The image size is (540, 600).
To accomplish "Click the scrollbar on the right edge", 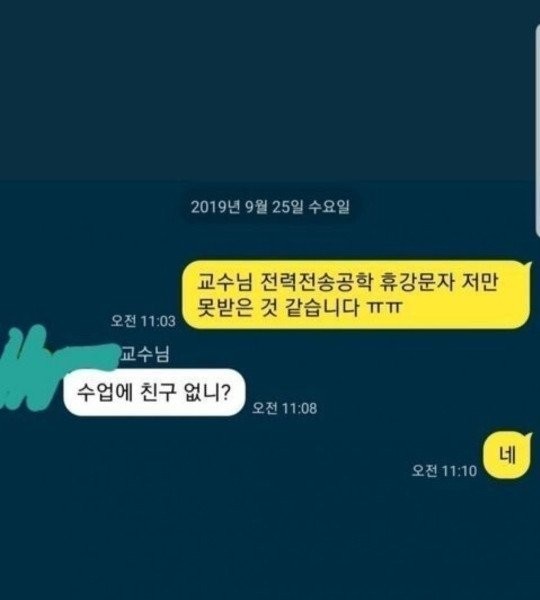I will pos(537,132).
